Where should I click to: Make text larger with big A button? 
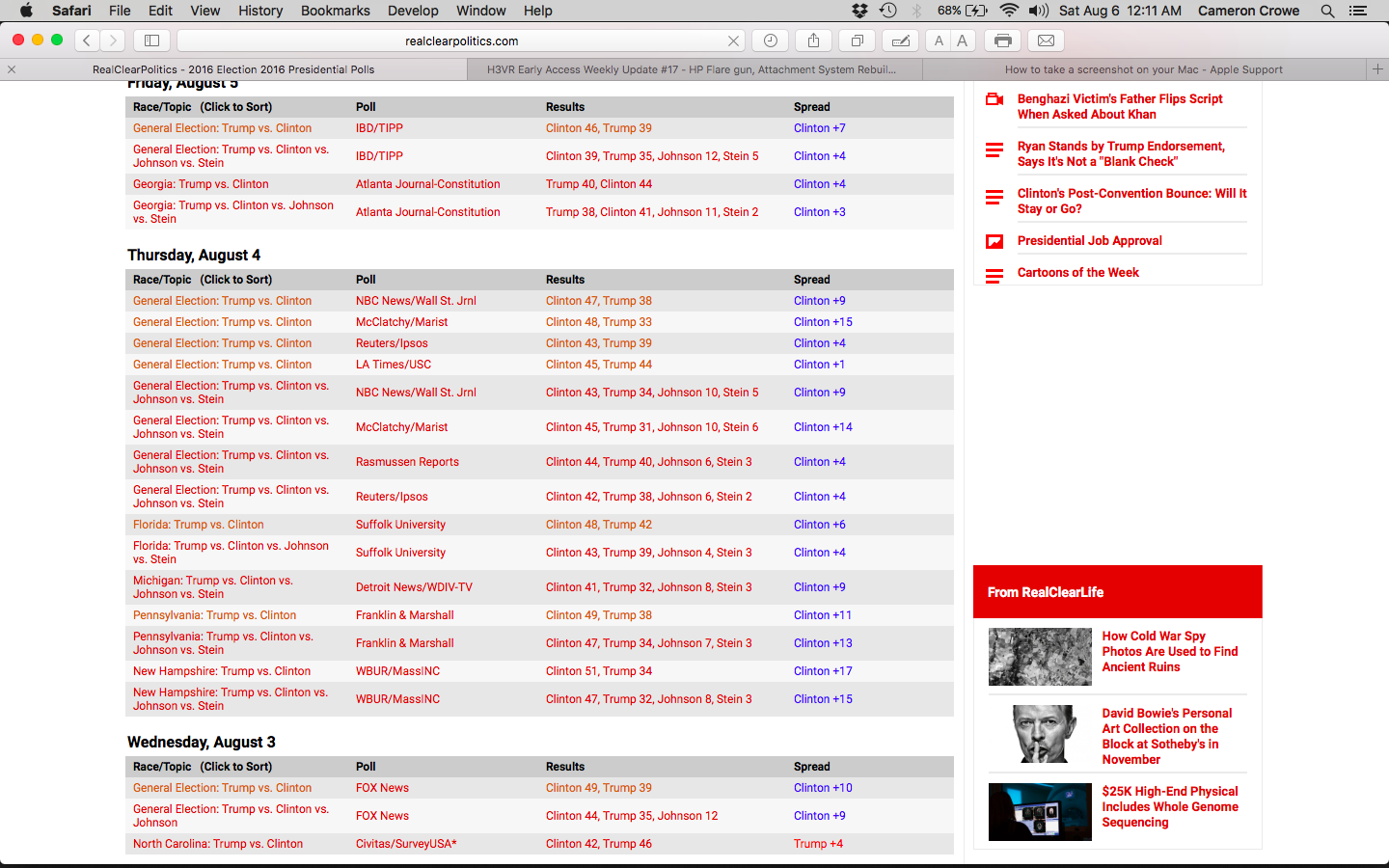pos(962,41)
